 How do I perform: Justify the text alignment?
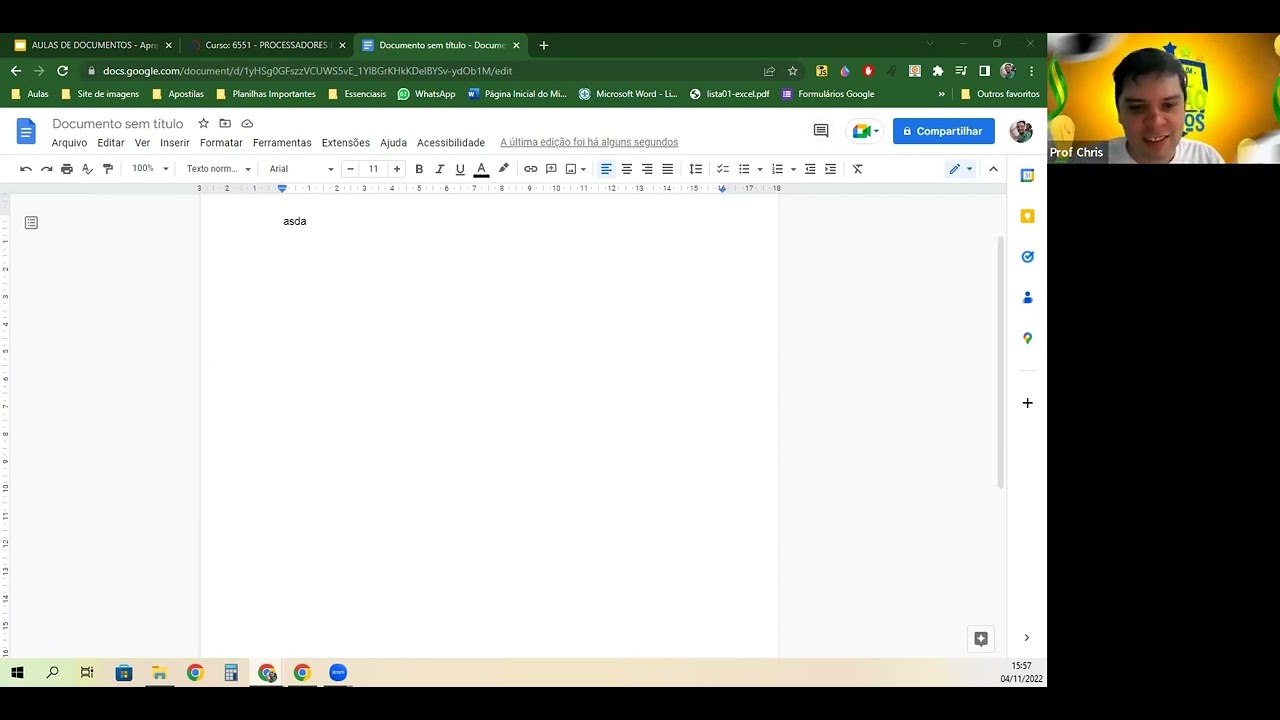[x=668, y=169]
